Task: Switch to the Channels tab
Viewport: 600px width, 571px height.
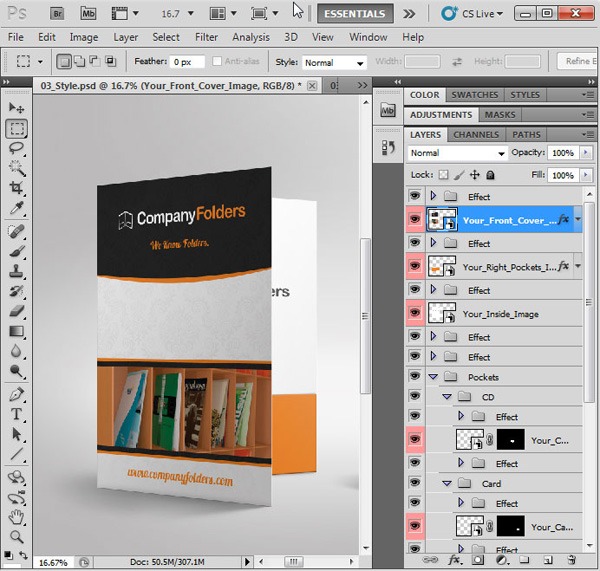Action: tap(476, 134)
